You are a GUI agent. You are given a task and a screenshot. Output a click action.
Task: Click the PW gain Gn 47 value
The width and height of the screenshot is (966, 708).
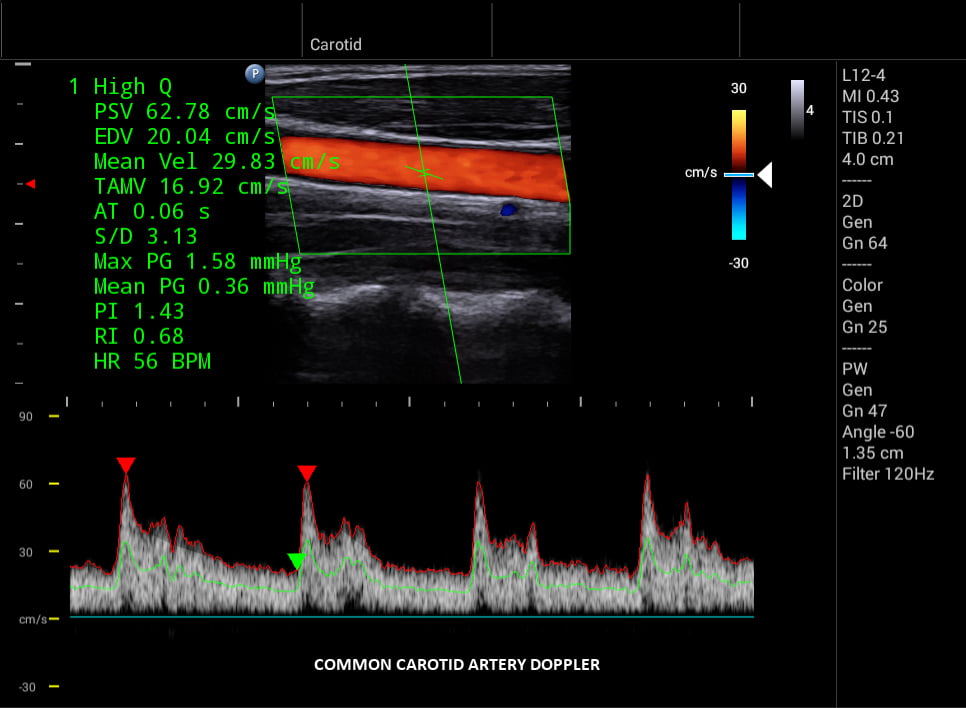(x=864, y=411)
